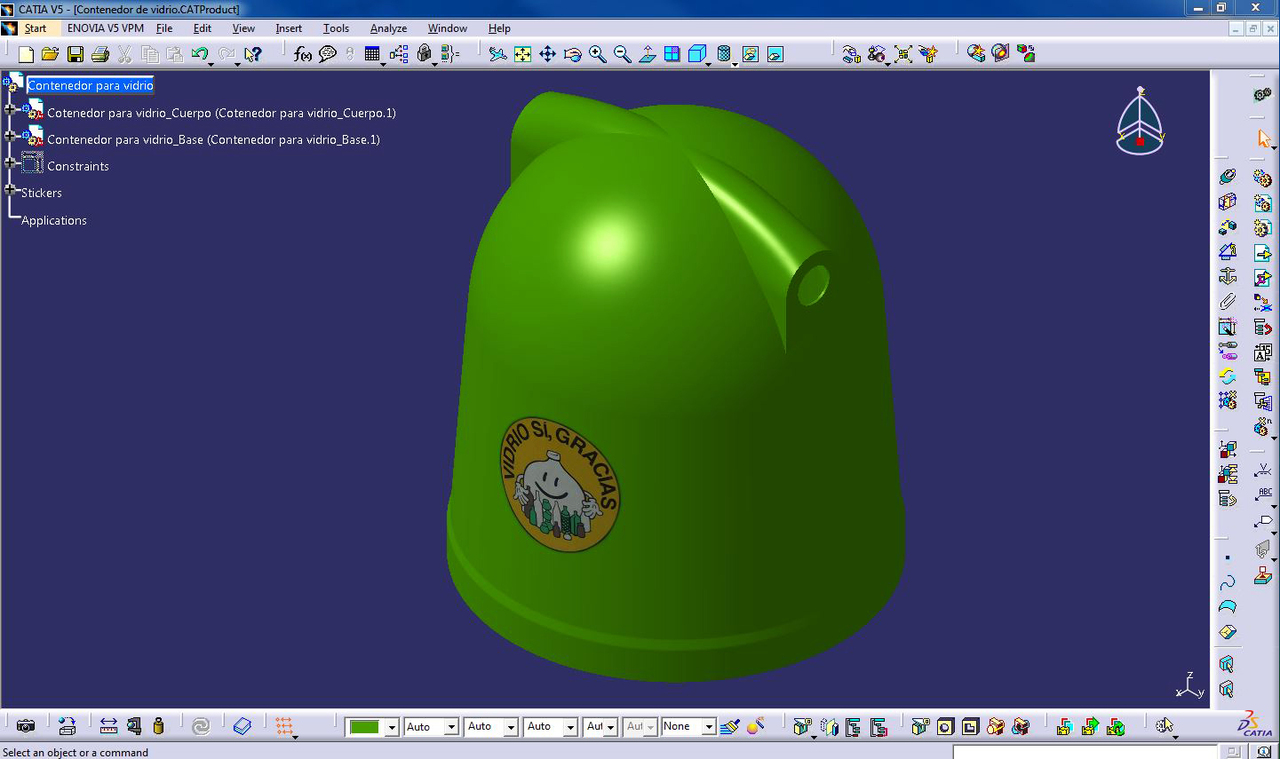This screenshot has width=1280, height=759.
Task: Click the Hide/Show icon
Action: tap(751, 54)
